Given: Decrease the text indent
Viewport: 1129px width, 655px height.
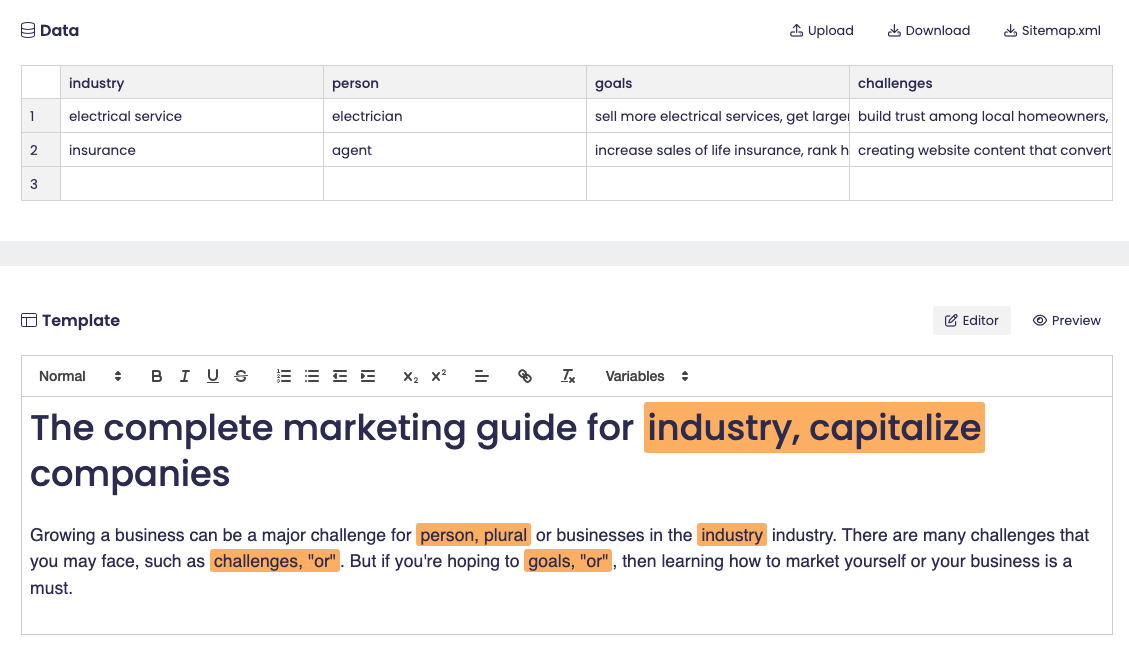Looking at the screenshot, I should click(x=340, y=376).
